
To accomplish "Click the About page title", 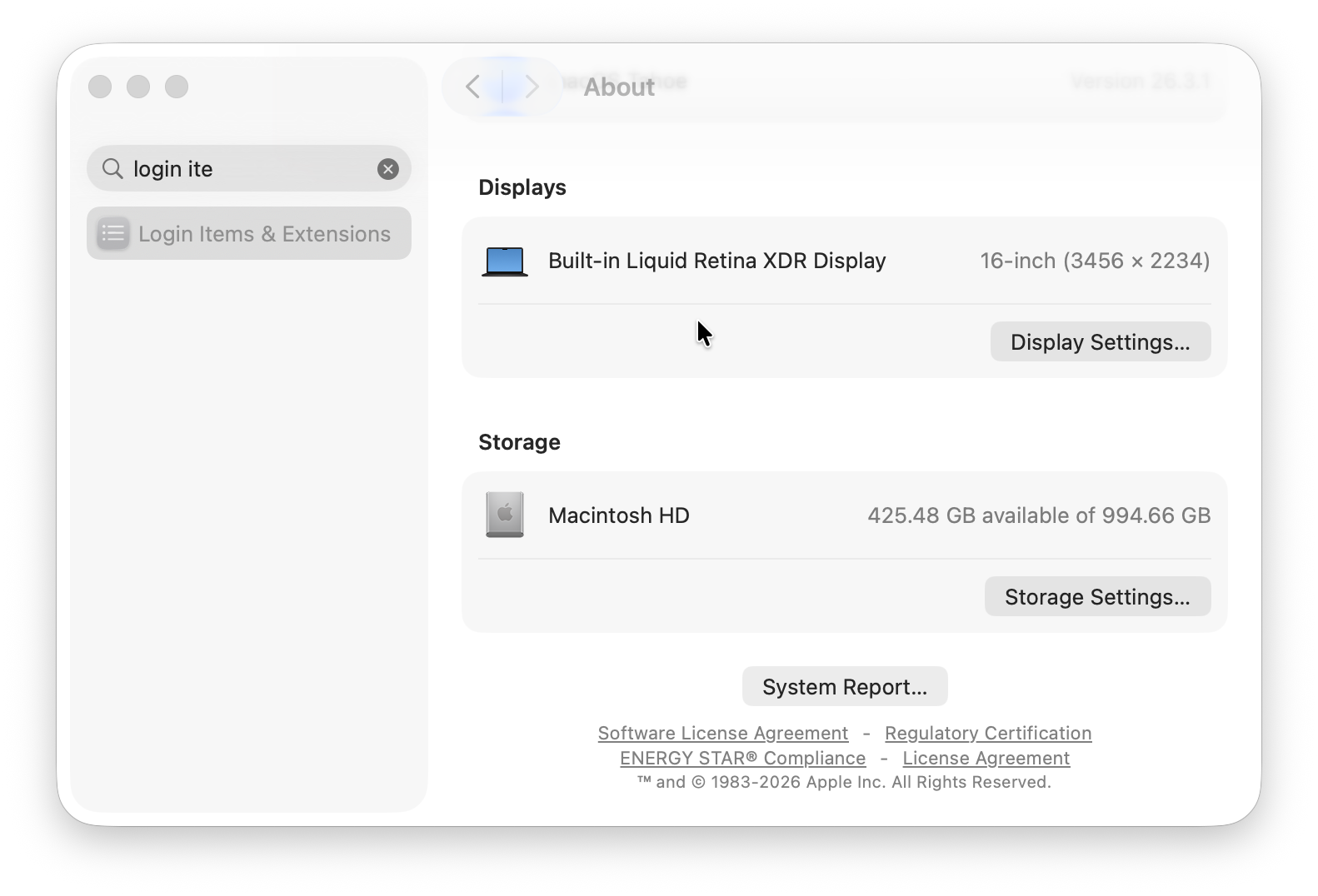I will click(618, 87).
